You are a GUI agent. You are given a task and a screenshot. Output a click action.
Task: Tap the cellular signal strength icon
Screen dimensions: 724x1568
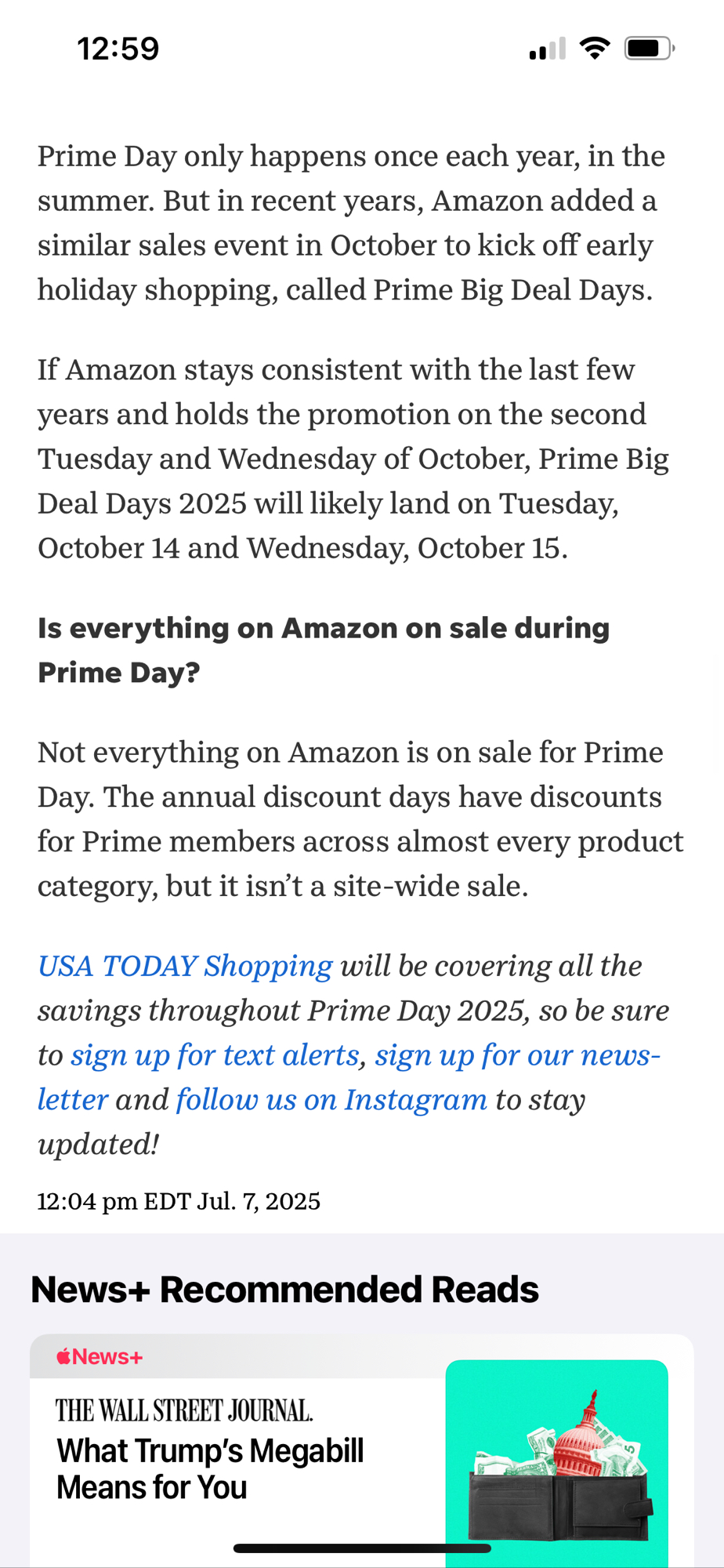point(547,49)
